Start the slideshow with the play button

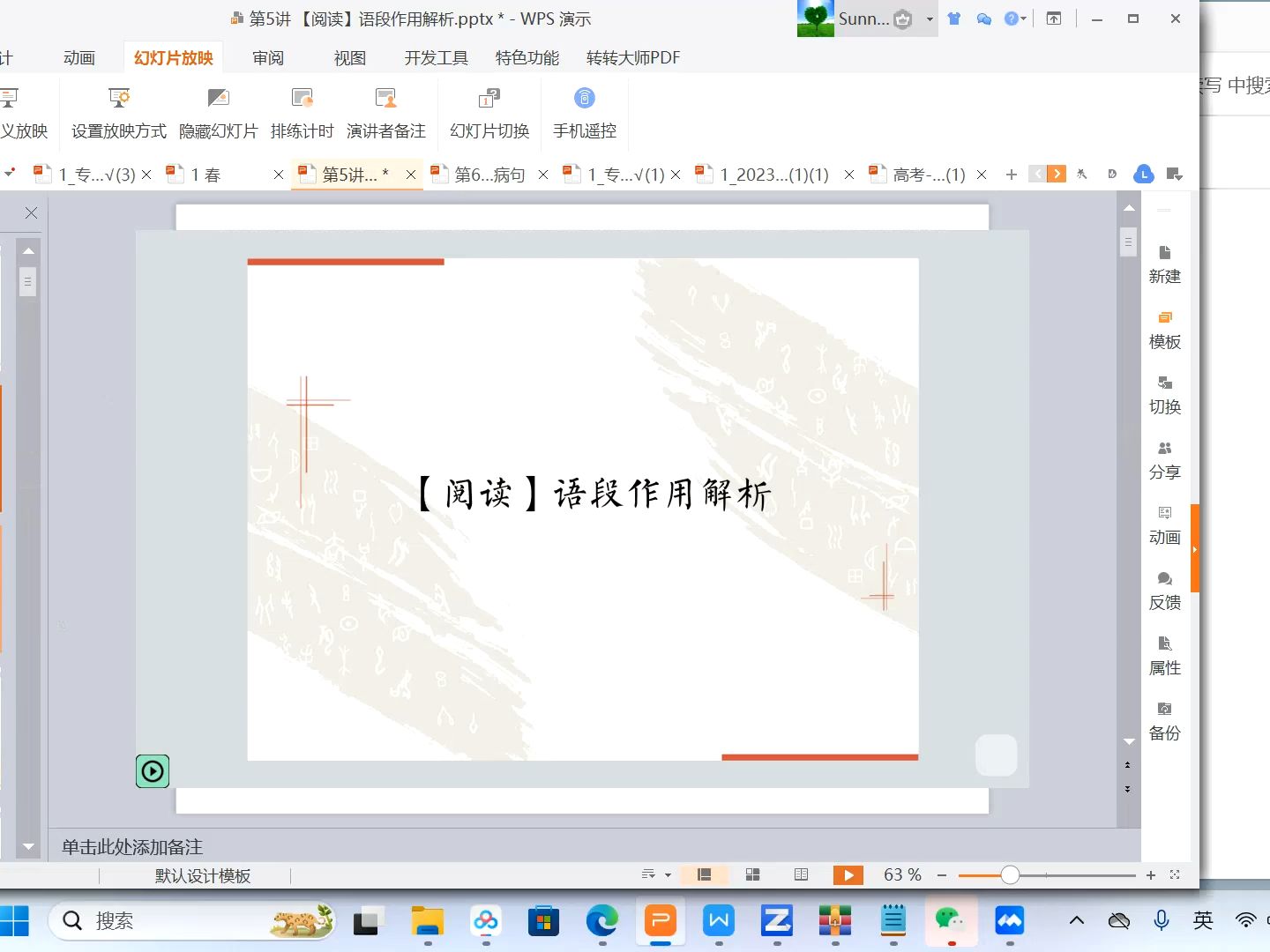[848, 874]
